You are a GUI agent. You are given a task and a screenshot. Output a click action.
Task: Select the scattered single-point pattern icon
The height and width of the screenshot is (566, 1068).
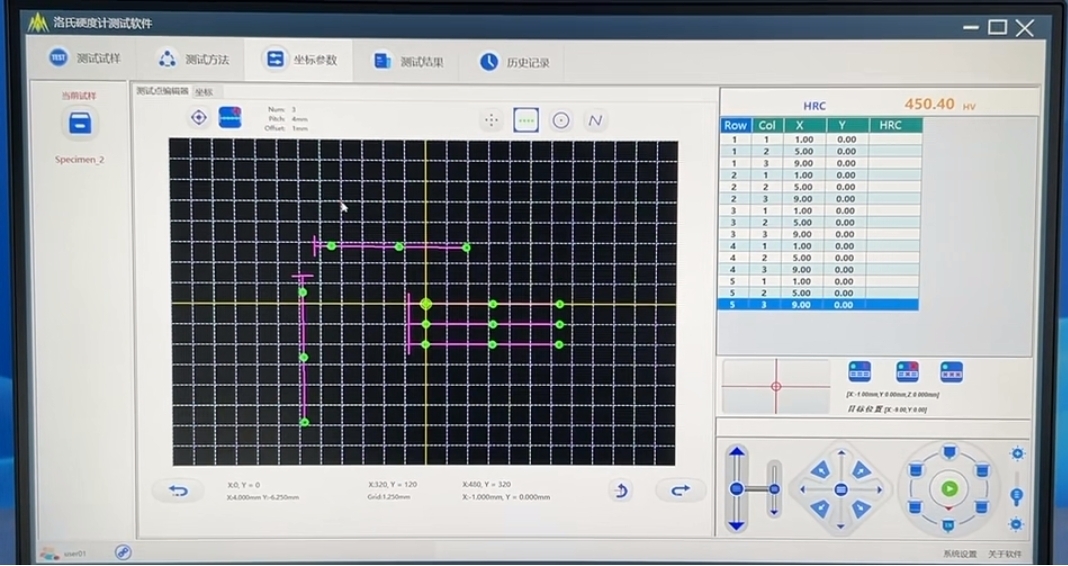(490, 121)
